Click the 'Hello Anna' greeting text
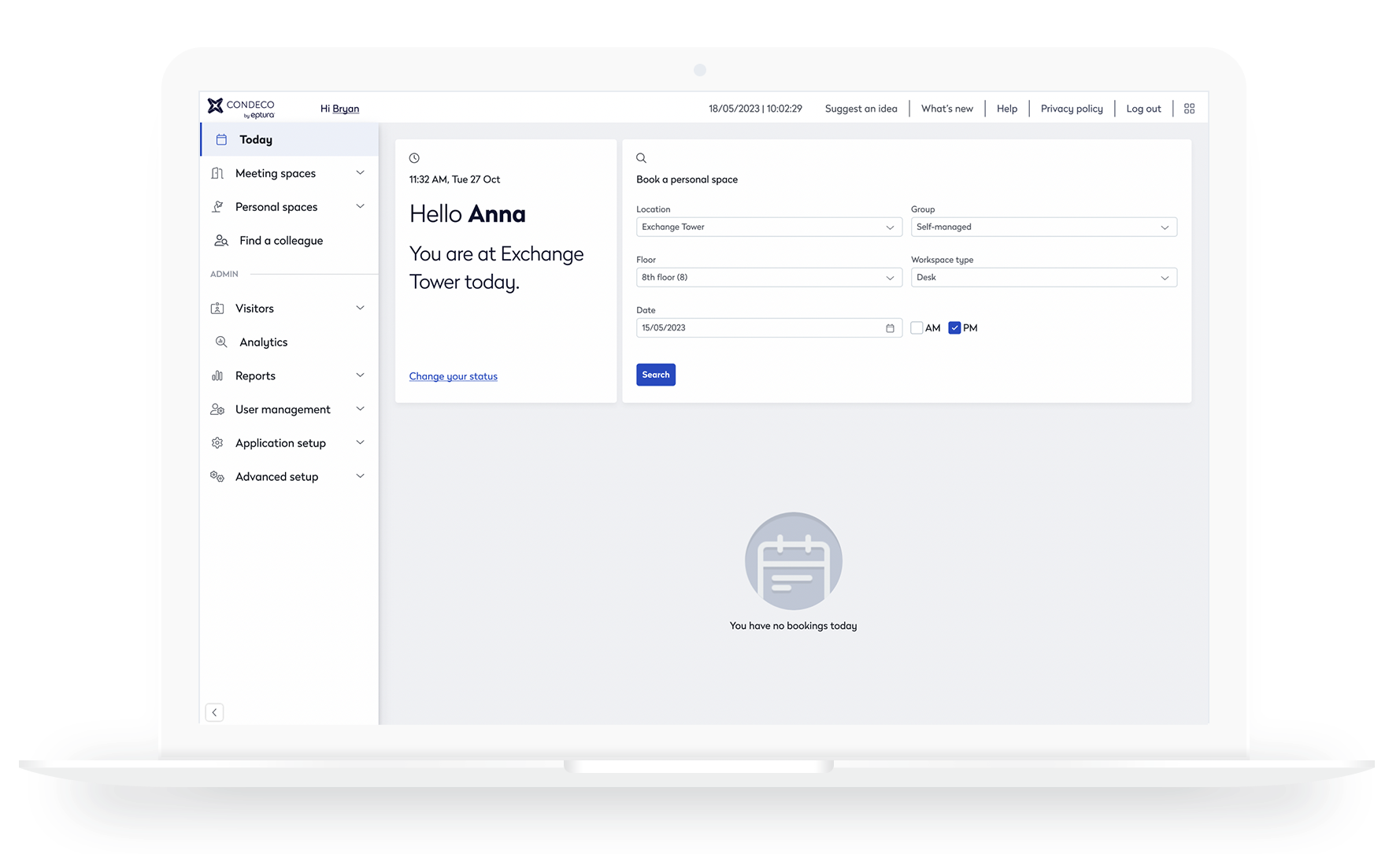1400x854 pixels. [468, 214]
